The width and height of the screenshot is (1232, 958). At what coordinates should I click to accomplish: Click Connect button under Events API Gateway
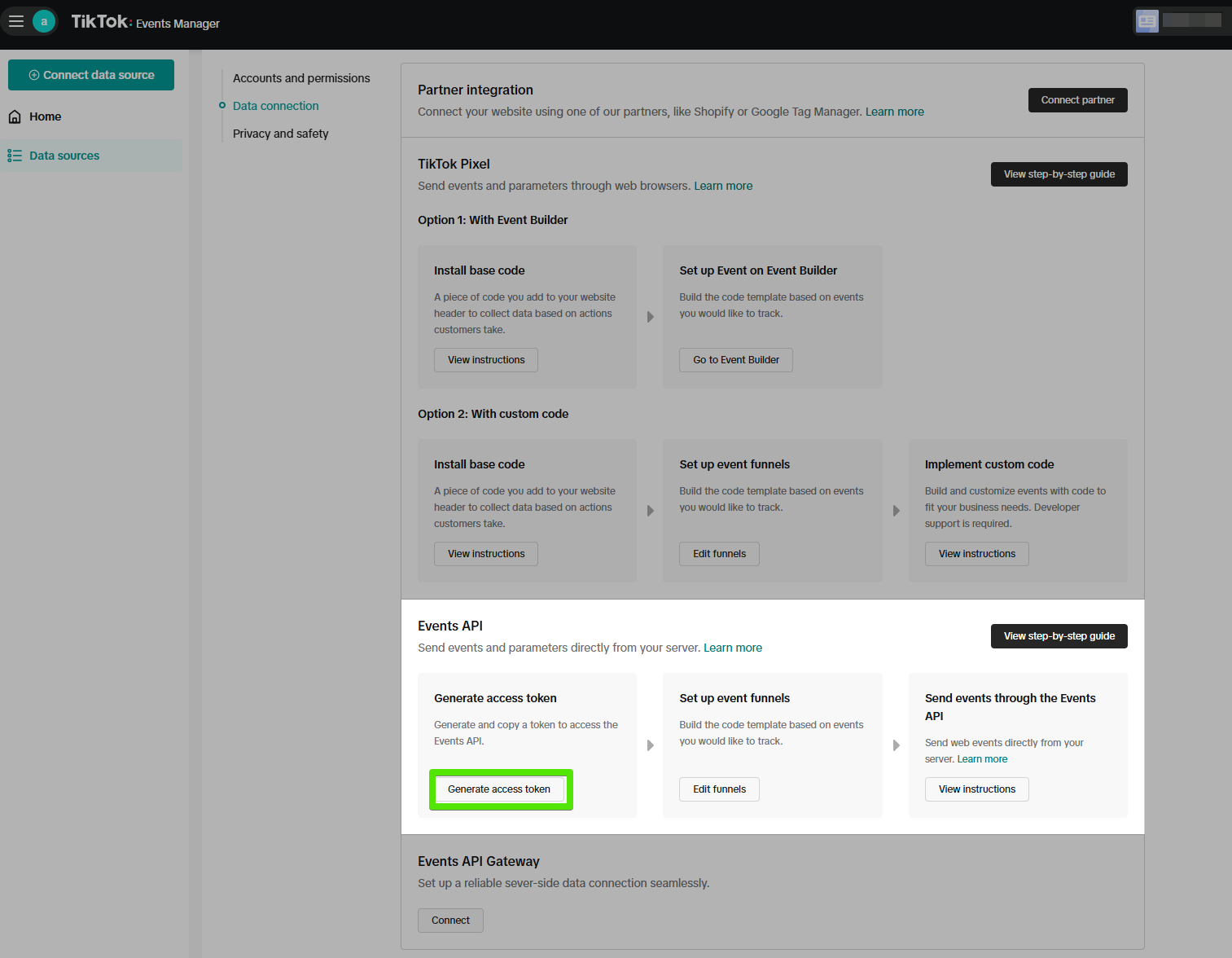pos(450,921)
